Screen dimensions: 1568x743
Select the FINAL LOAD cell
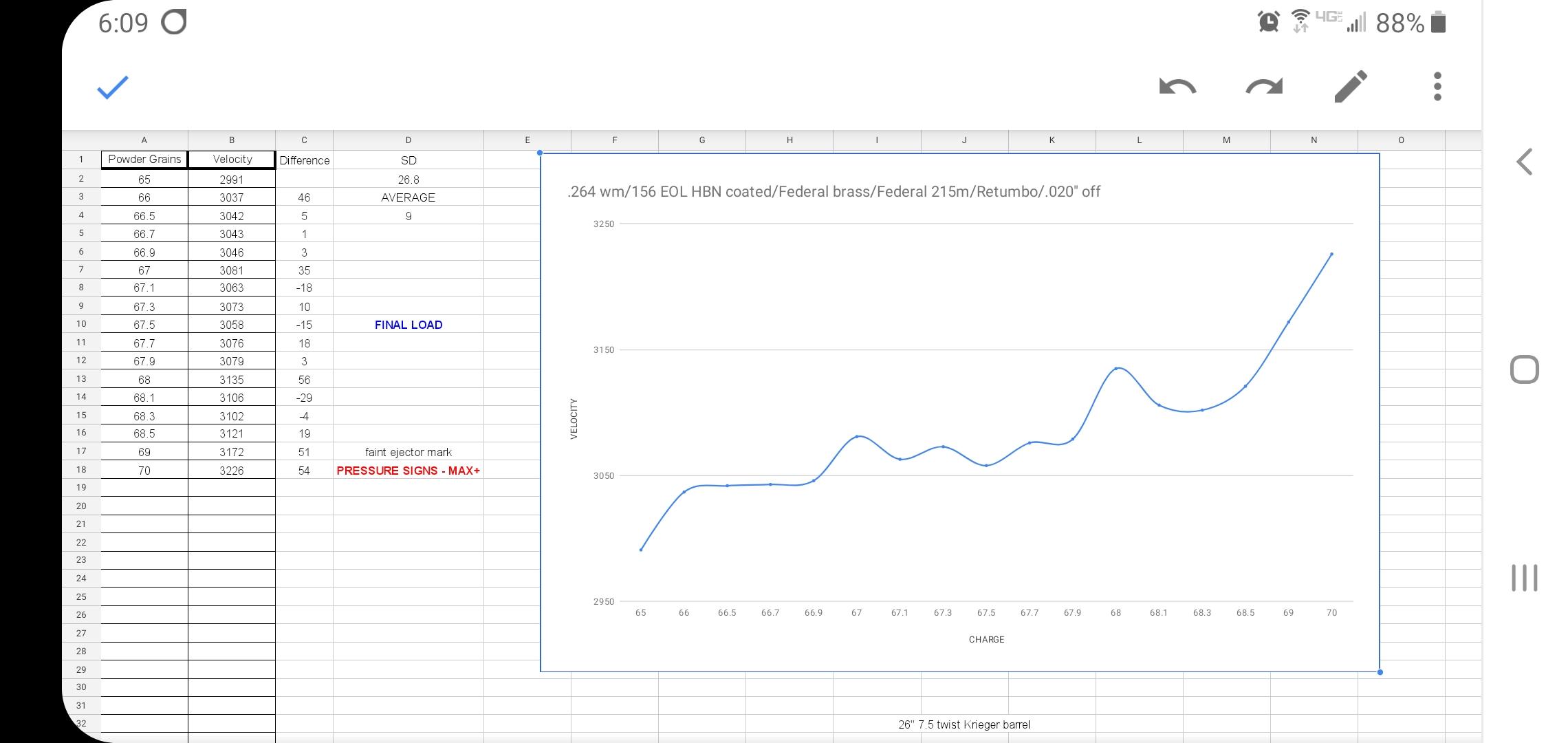point(409,325)
